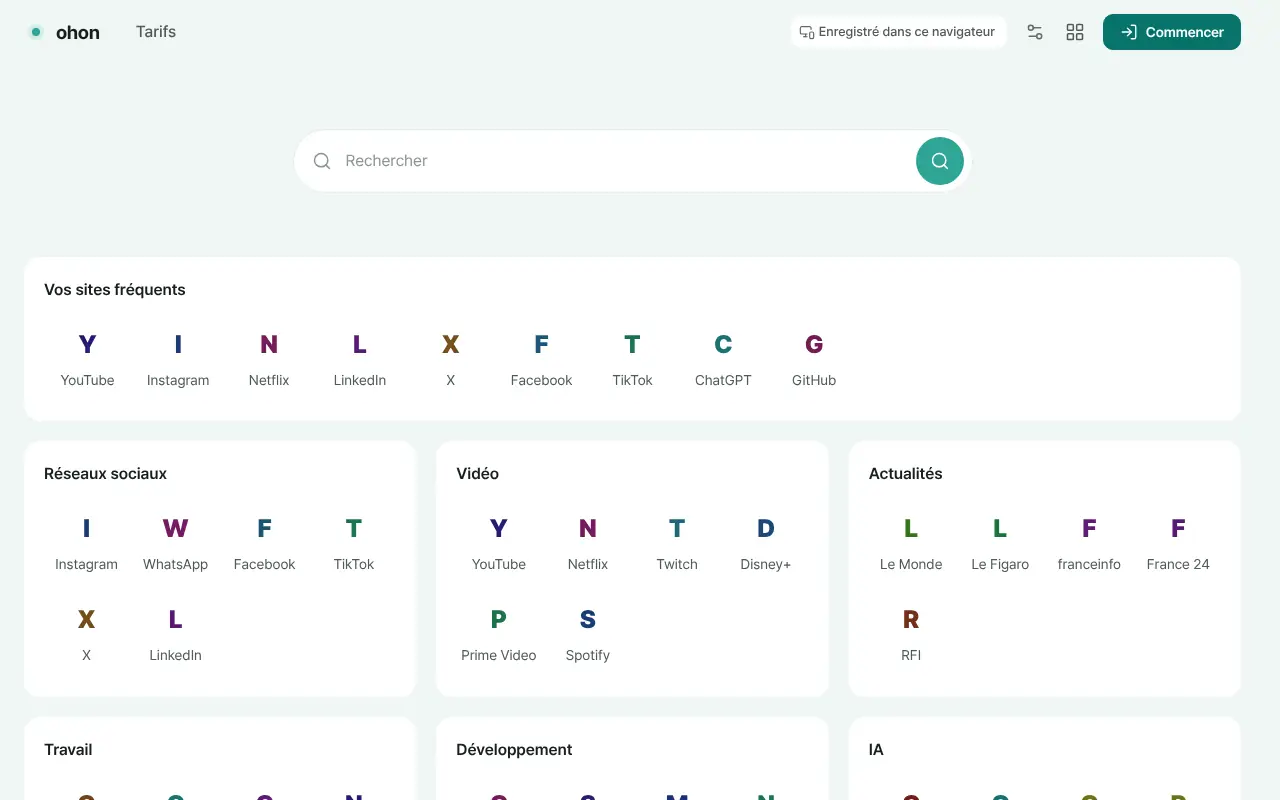The height and width of the screenshot is (800, 1280).
Task: Open TikTok in Réseaux sociaux
Action: [x=354, y=544]
